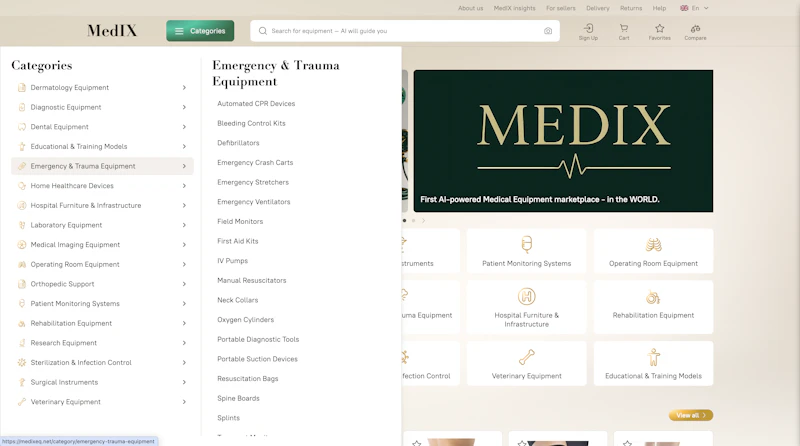The image size is (800, 446).
Task: Expand Dental Equipment chevron
Action: [x=184, y=127]
